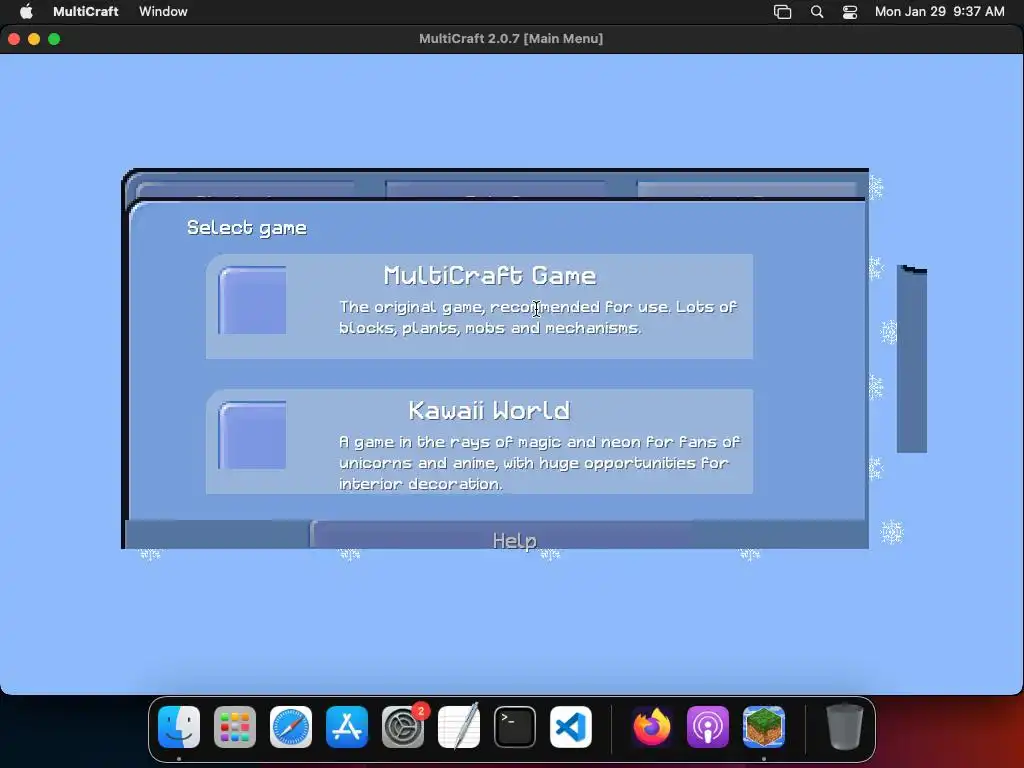This screenshot has height=768, width=1024.
Task: Click the date and time display
Action: [939, 11]
